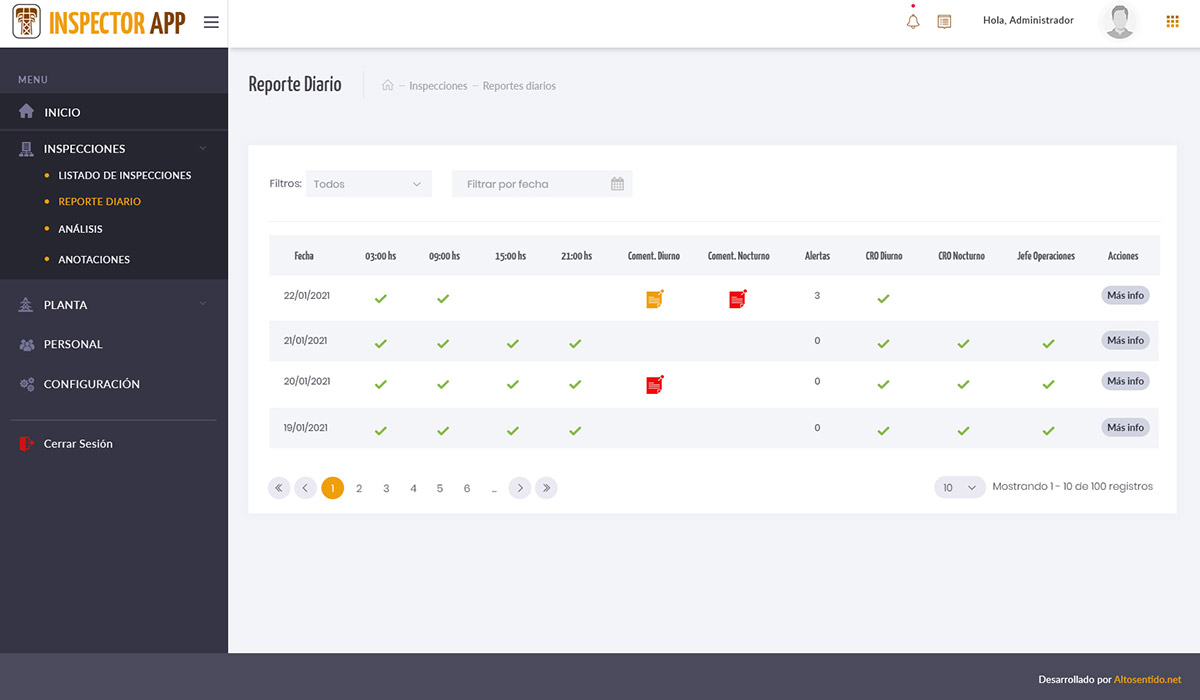This screenshot has height=700, width=1200.
Task: Open the Filtros "Todos" dropdown
Action: tap(368, 184)
